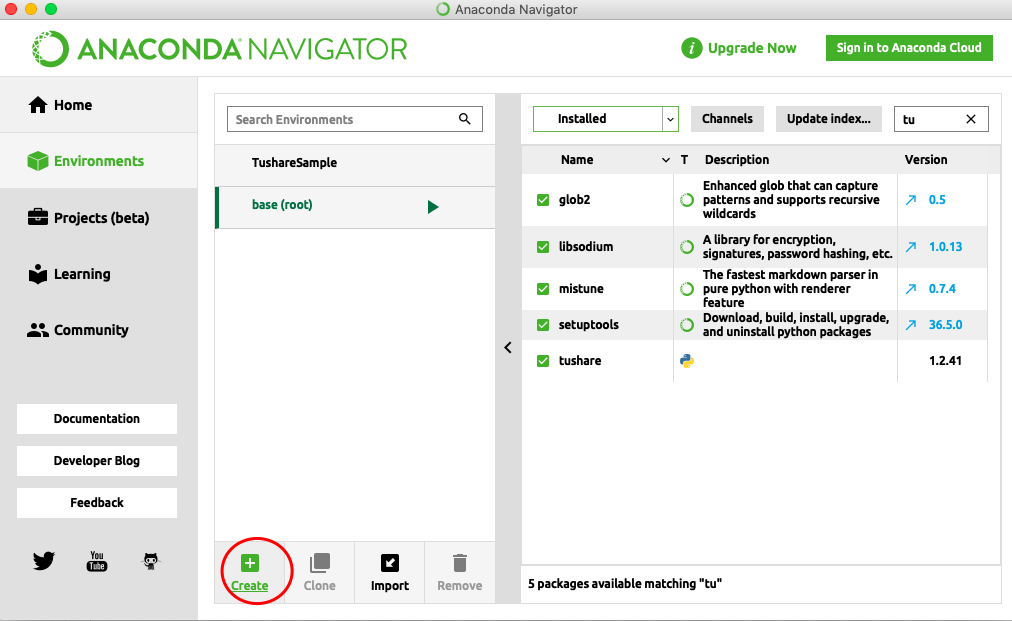Clear the package search with the X
Image resolution: width=1012 pixels, height=621 pixels.
(971, 119)
